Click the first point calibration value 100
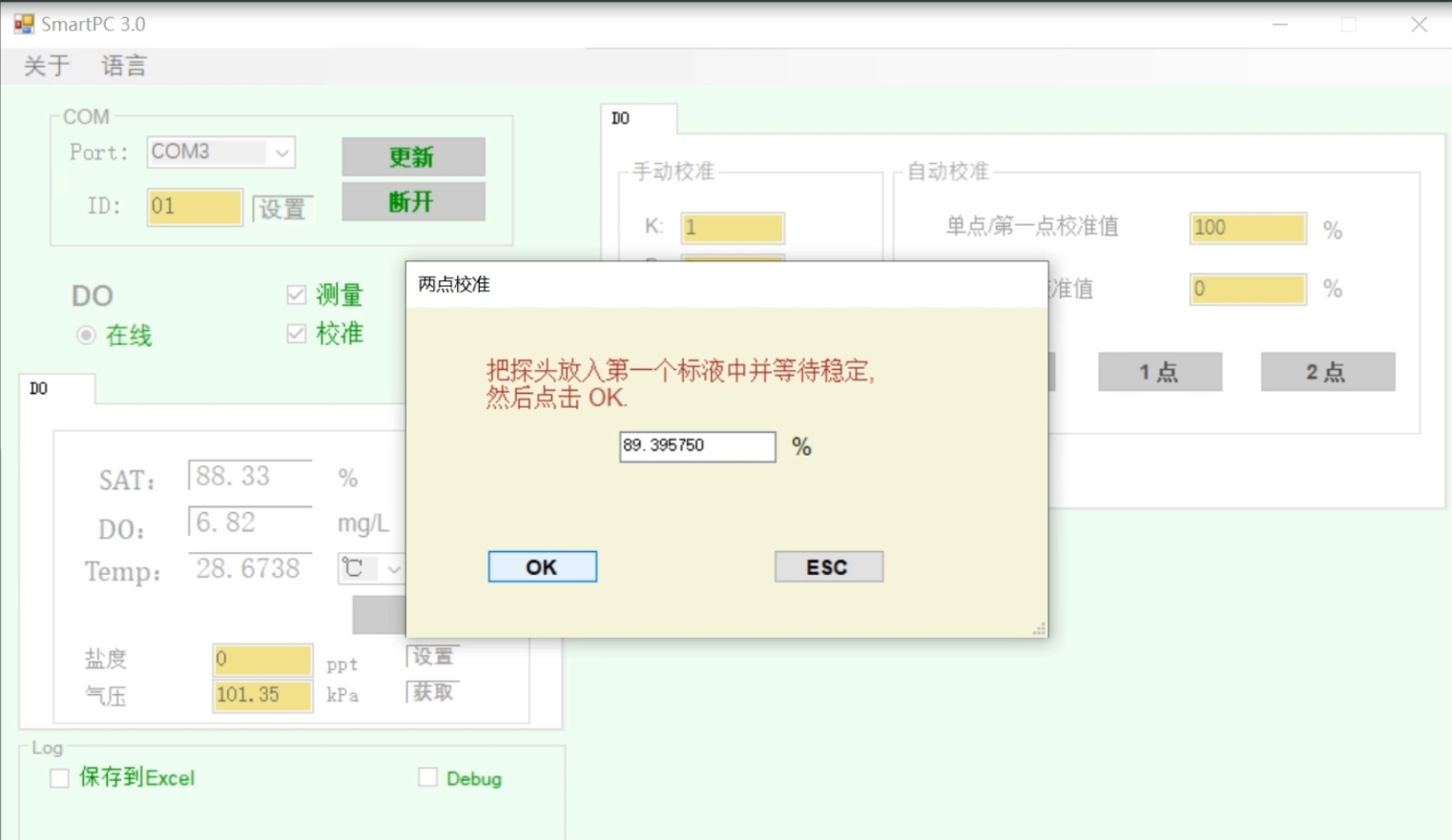Screen dimensions: 1452x840 pos(1248,228)
